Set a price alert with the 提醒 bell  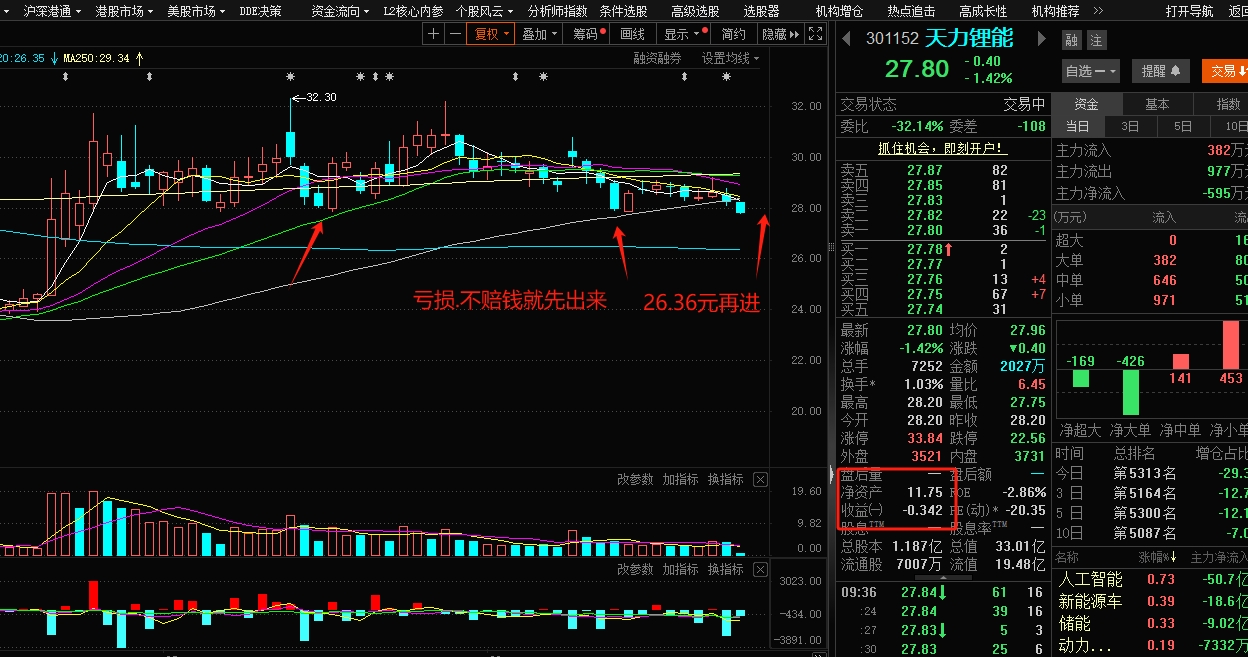coord(1160,71)
